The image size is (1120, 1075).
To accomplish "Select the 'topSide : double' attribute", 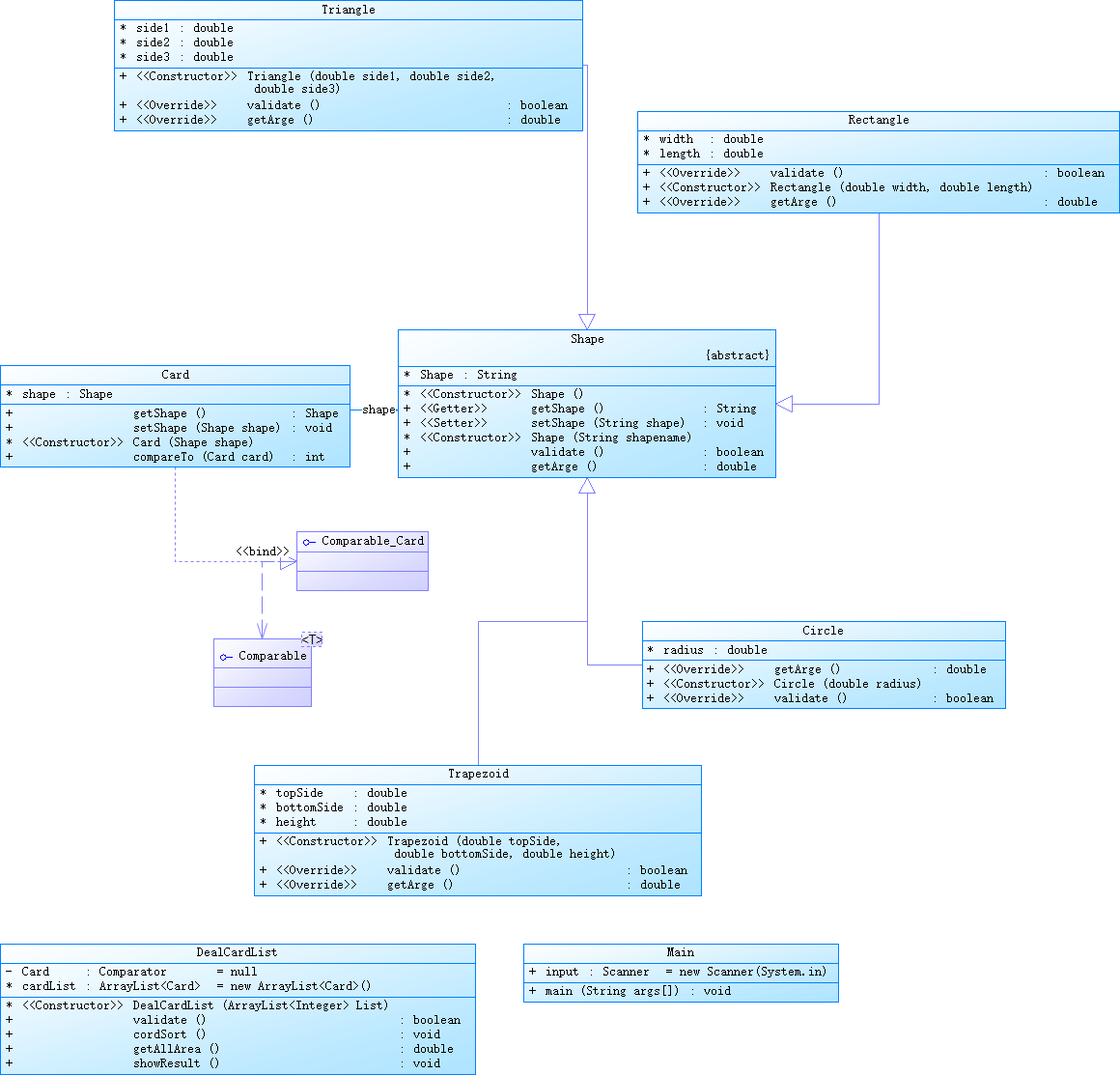I will 333,793.
